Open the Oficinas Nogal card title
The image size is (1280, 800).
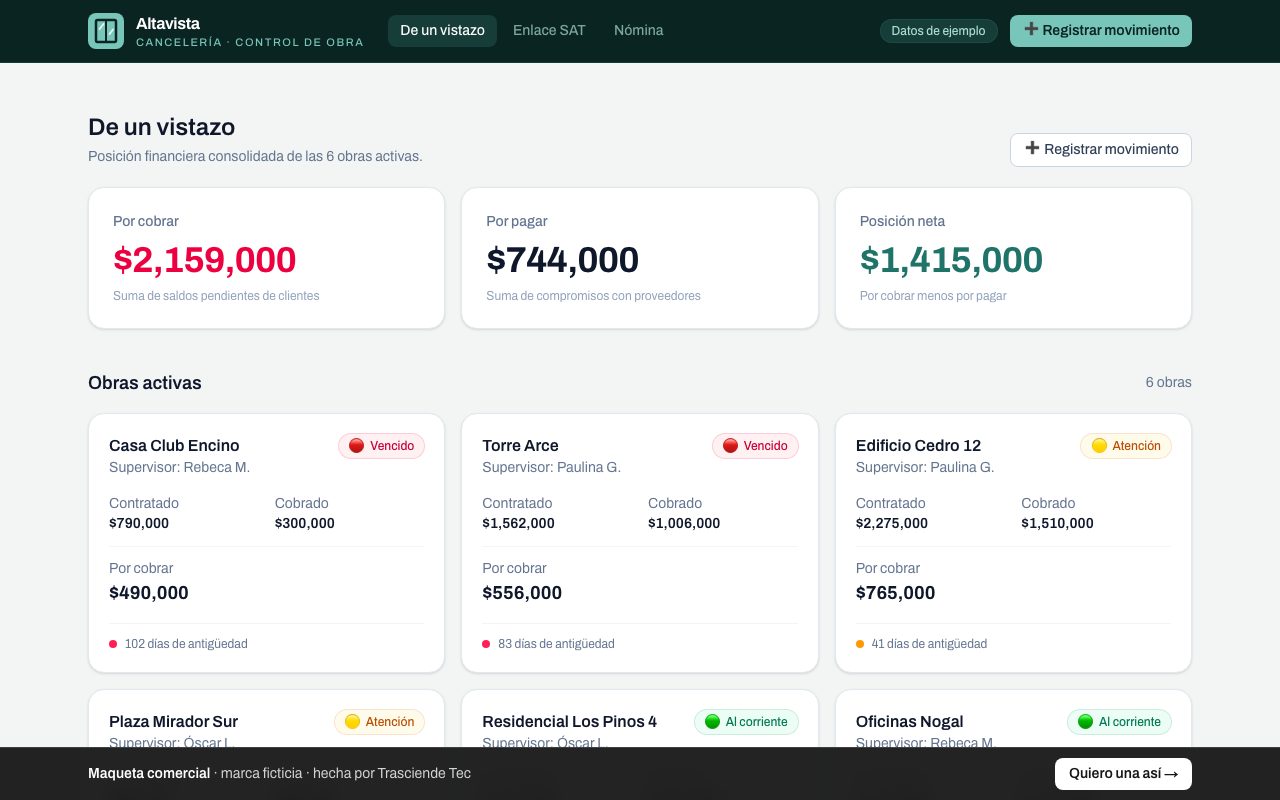pos(910,722)
